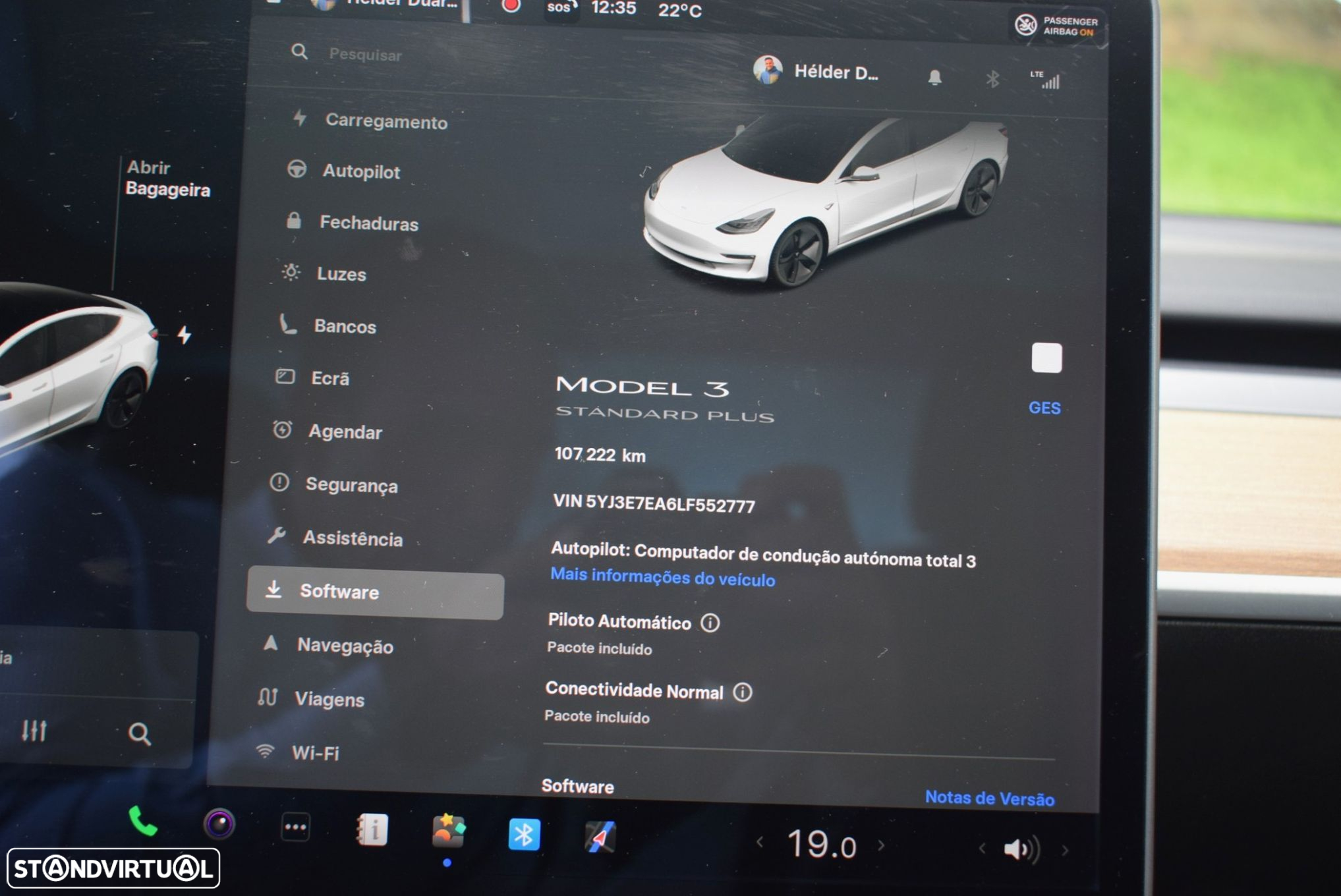Click the Pesquisar search field
The image size is (1341, 896).
(x=364, y=55)
